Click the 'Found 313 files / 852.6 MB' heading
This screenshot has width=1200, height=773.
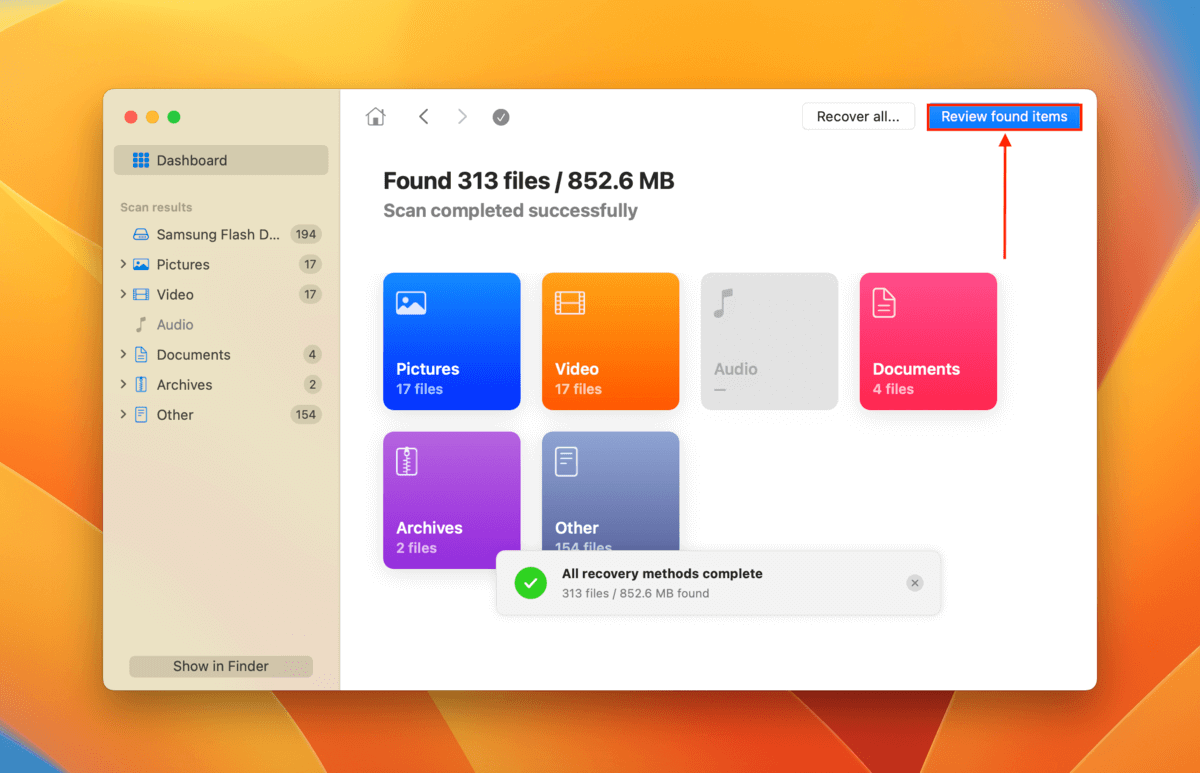pos(529,181)
